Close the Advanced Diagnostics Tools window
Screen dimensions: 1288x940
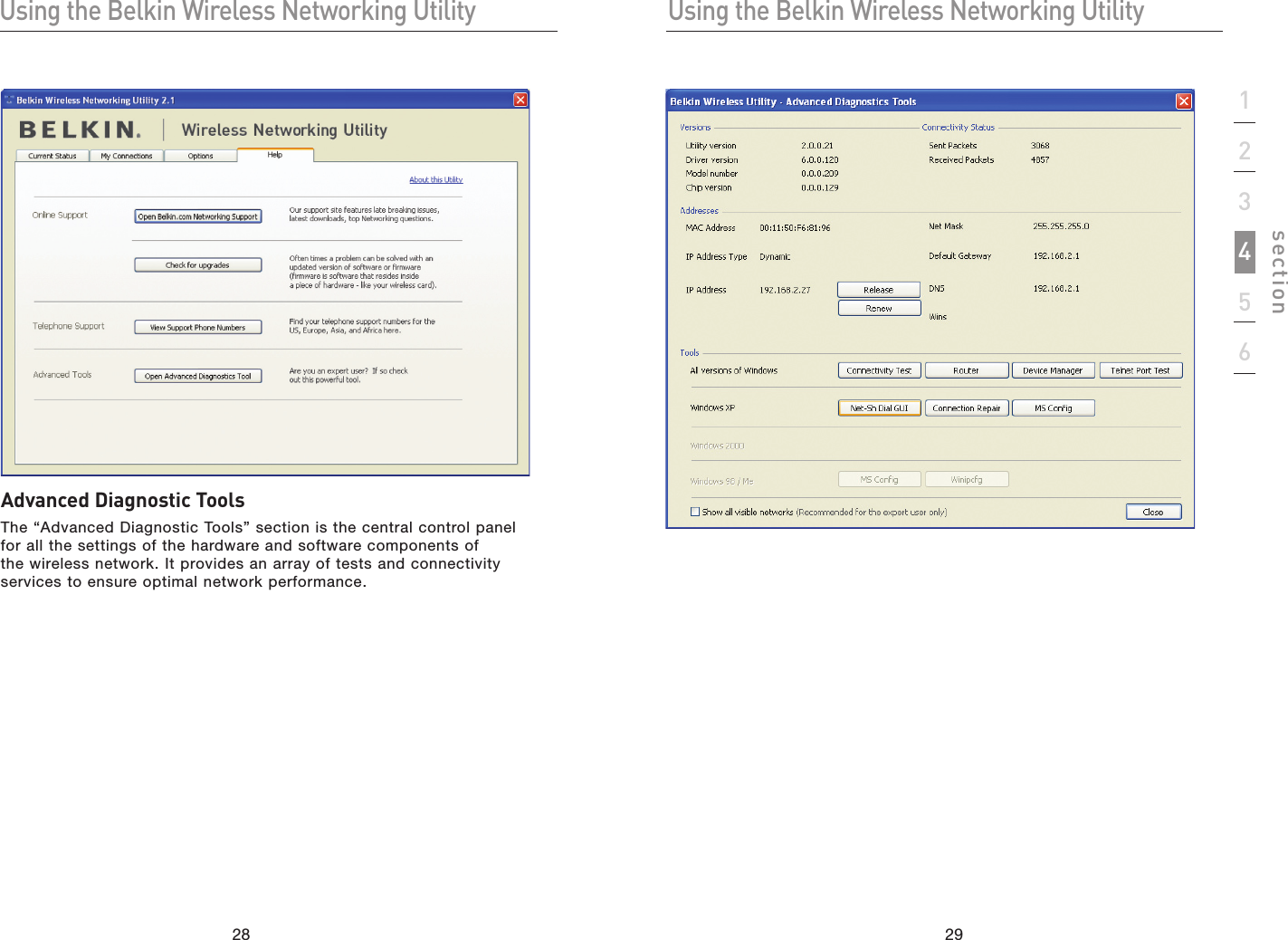1184,101
